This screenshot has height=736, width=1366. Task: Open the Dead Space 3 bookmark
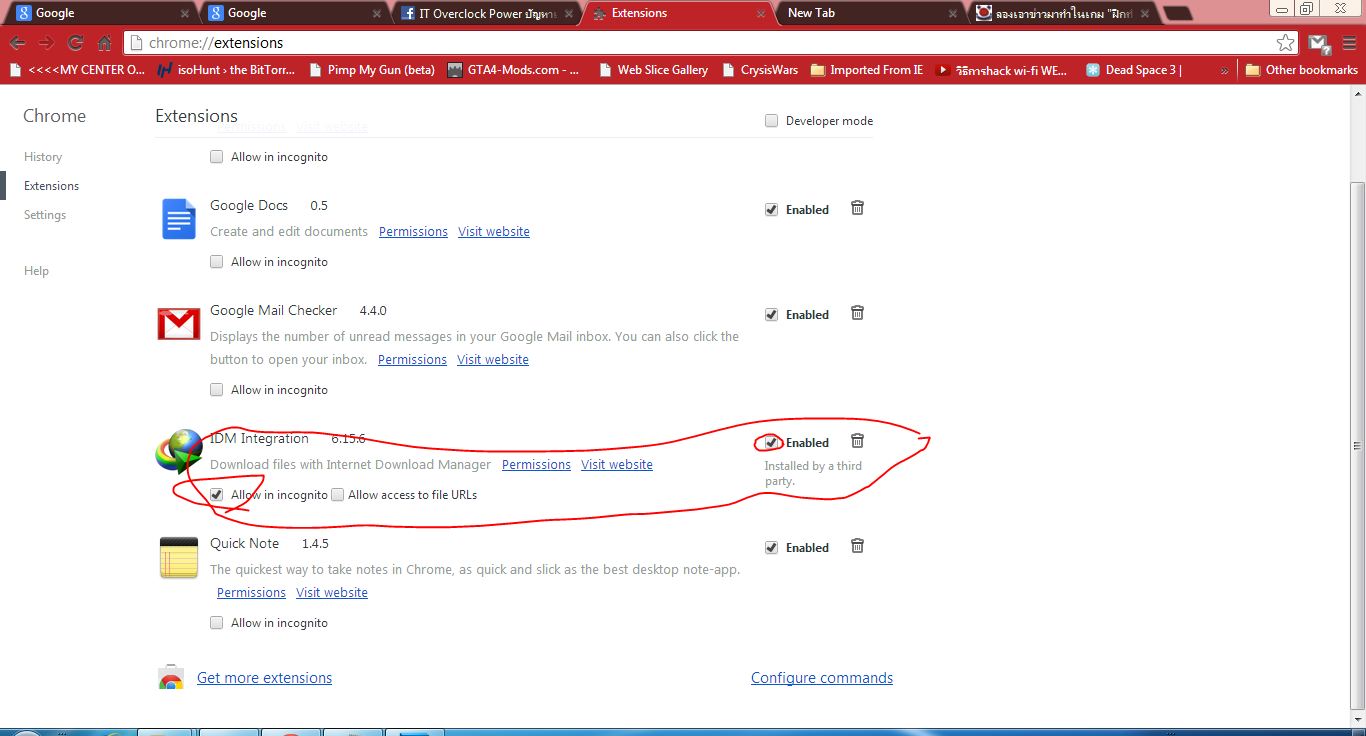1134,70
